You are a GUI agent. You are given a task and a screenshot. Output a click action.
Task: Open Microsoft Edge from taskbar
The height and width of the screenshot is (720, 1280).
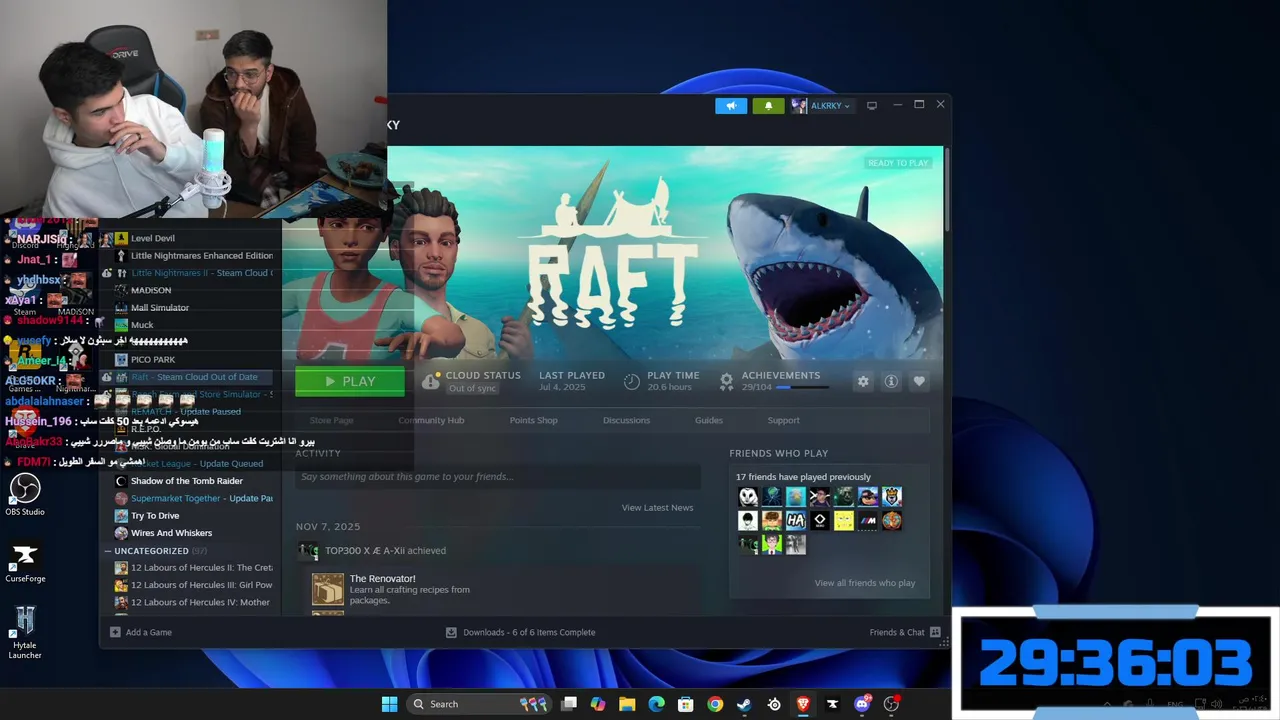click(x=656, y=704)
